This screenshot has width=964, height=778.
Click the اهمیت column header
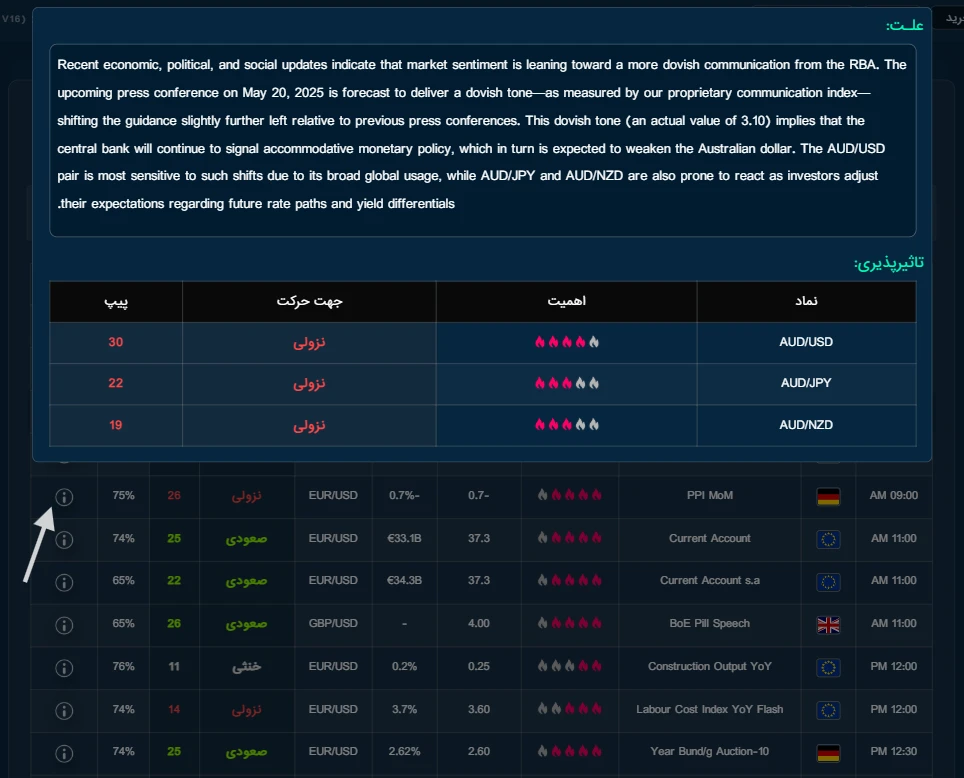[x=566, y=301]
